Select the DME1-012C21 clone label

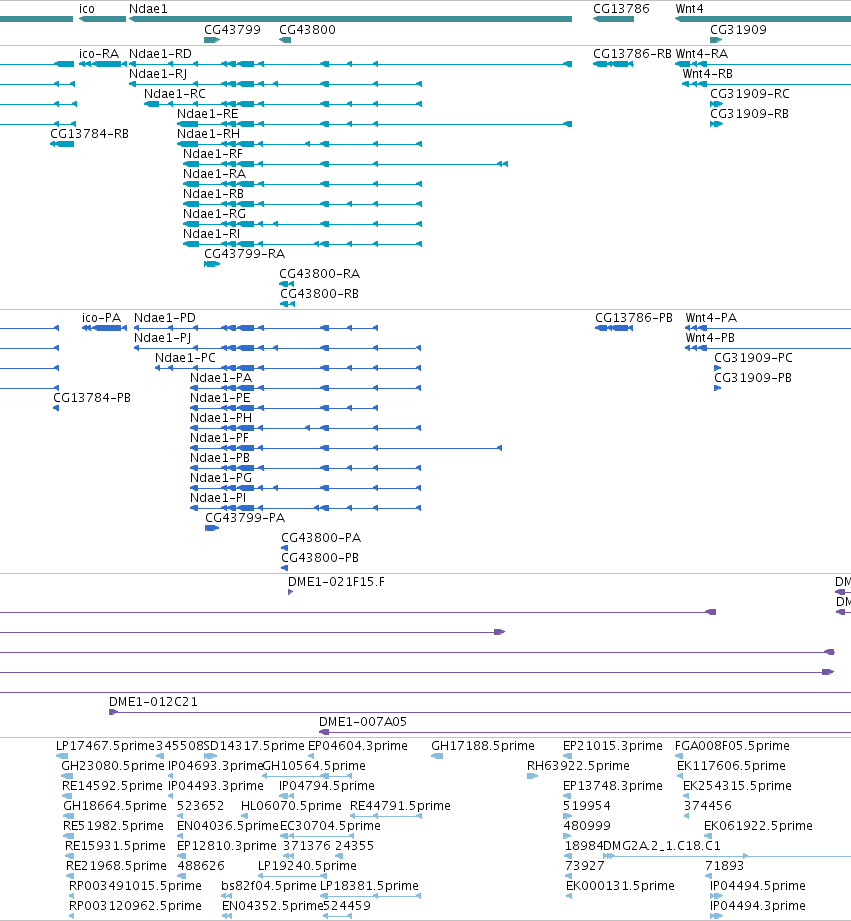[x=153, y=701]
